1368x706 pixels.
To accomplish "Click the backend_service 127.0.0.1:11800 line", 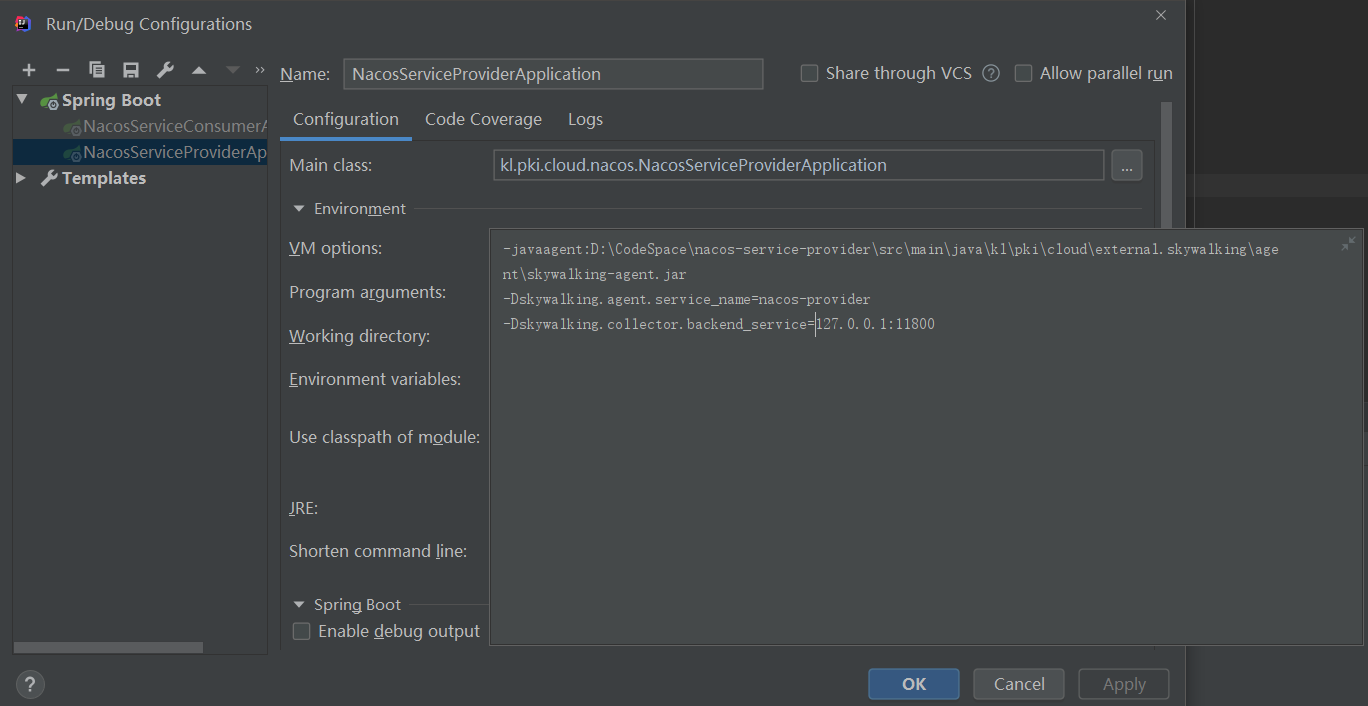I will coord(718,324).
